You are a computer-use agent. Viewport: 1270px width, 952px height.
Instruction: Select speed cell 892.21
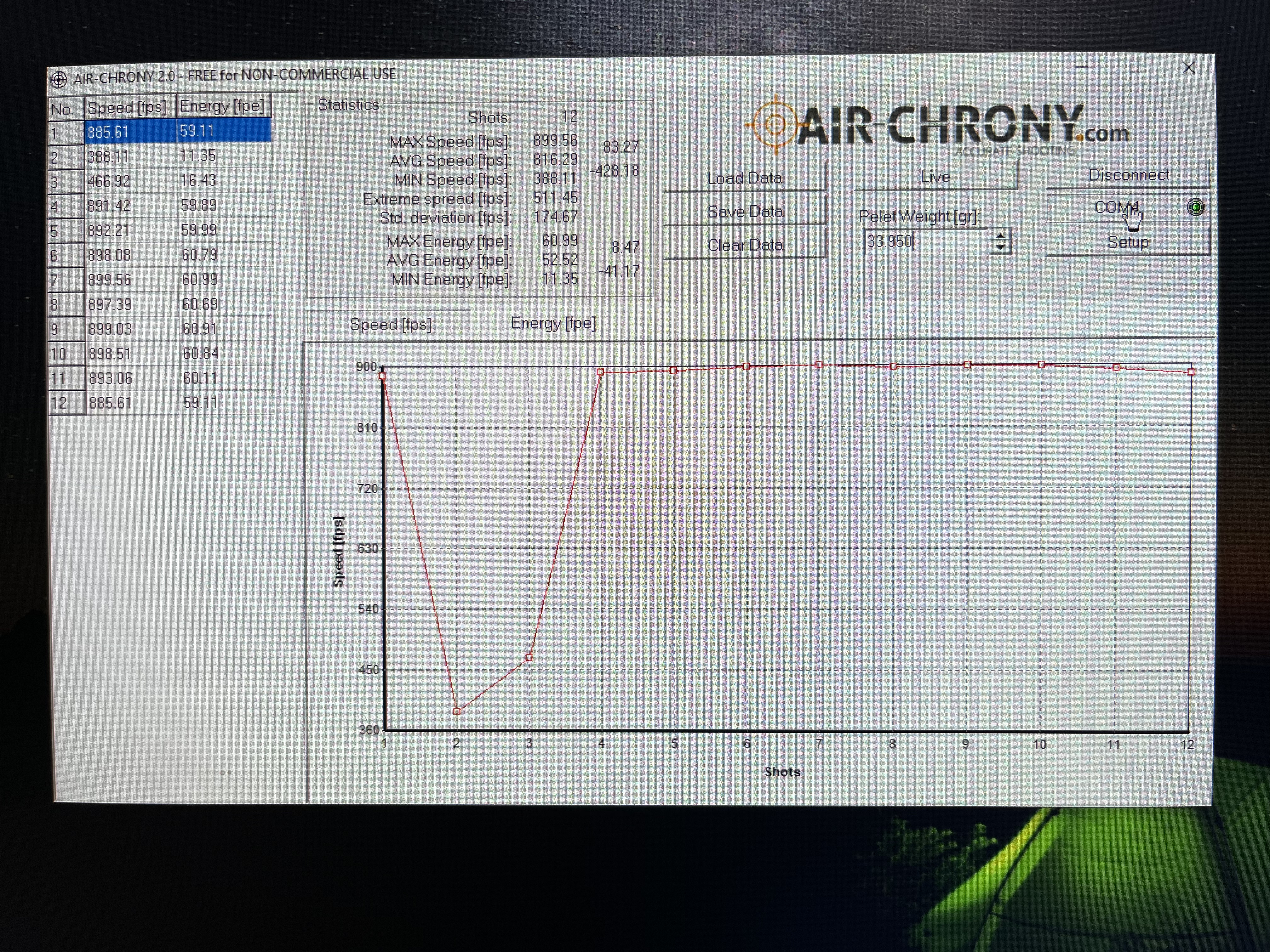pos(131,231)
